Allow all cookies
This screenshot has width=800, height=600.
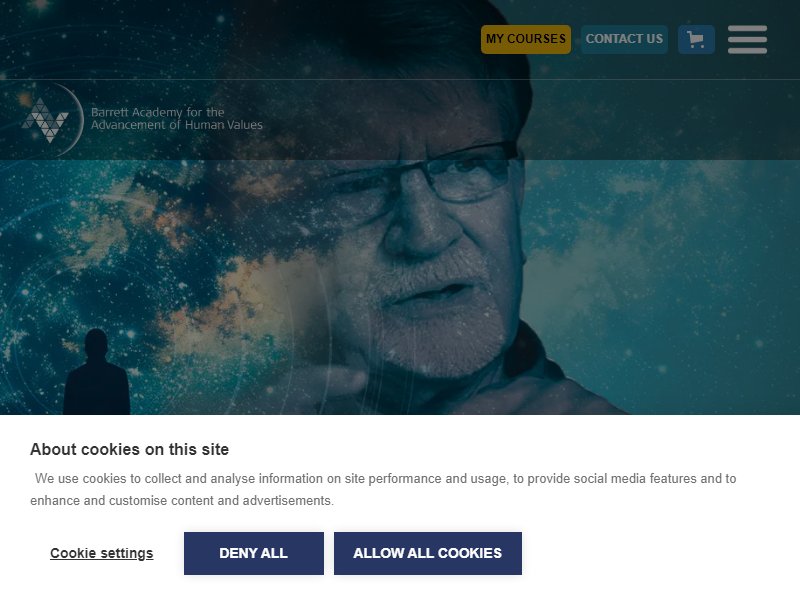[x=428, y=553]
